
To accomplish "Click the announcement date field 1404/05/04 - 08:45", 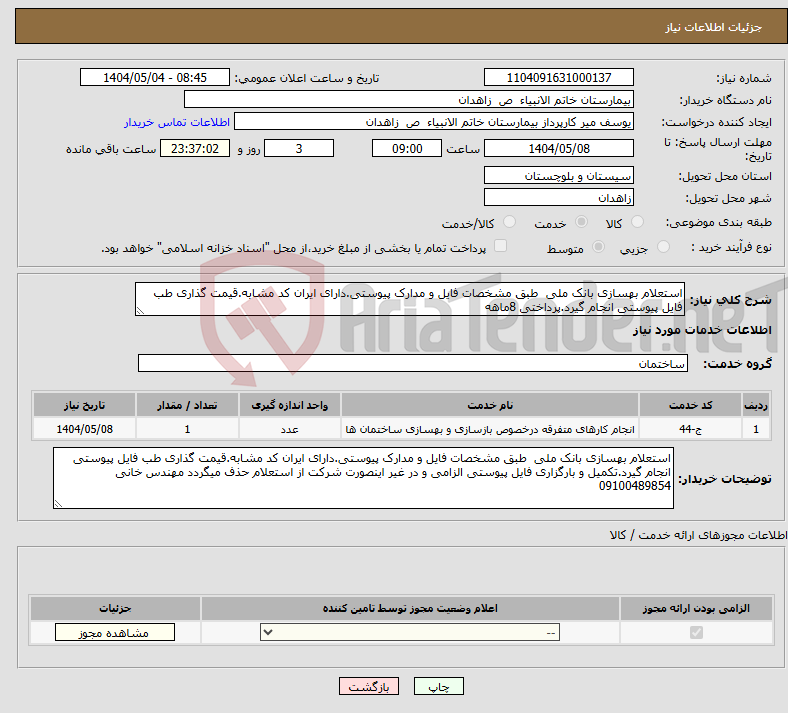I will pos(155,77).
